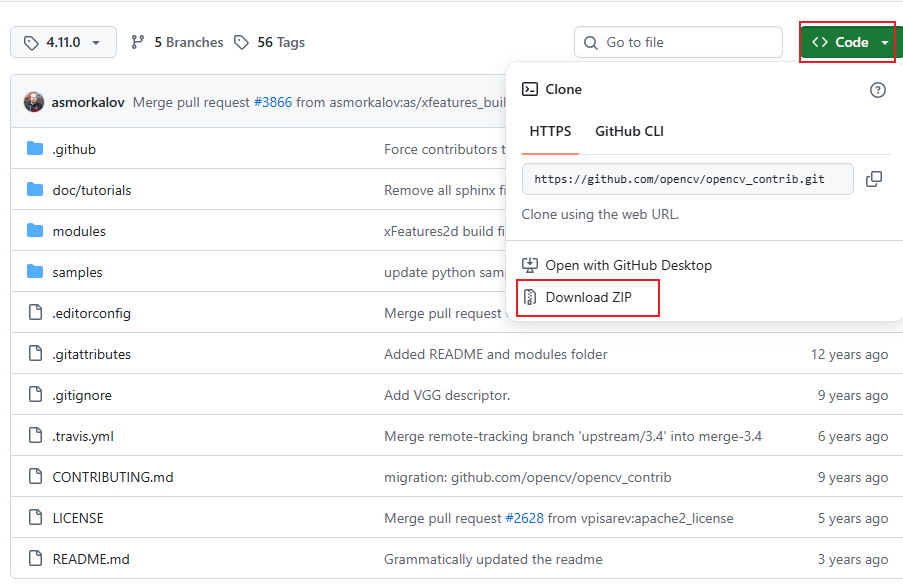Click the branch icon beside 5 Branches
Viewport: 903px width, 585px height.
point(139,42)
